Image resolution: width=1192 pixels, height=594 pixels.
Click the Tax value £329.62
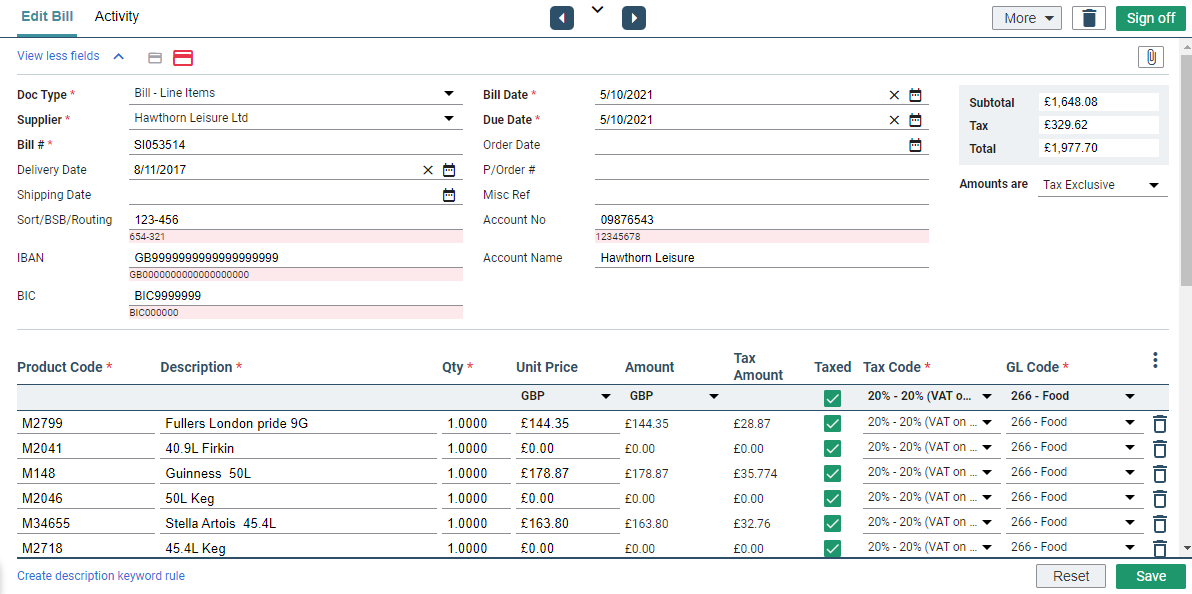tap(1098, 125)
